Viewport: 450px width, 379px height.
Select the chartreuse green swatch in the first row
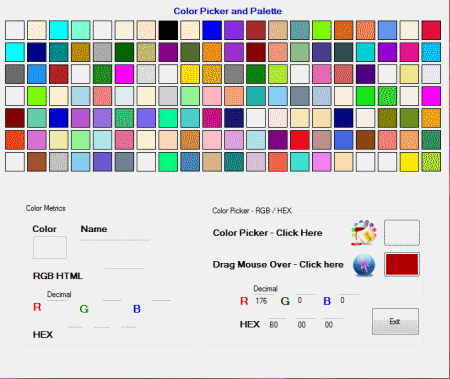322,30
